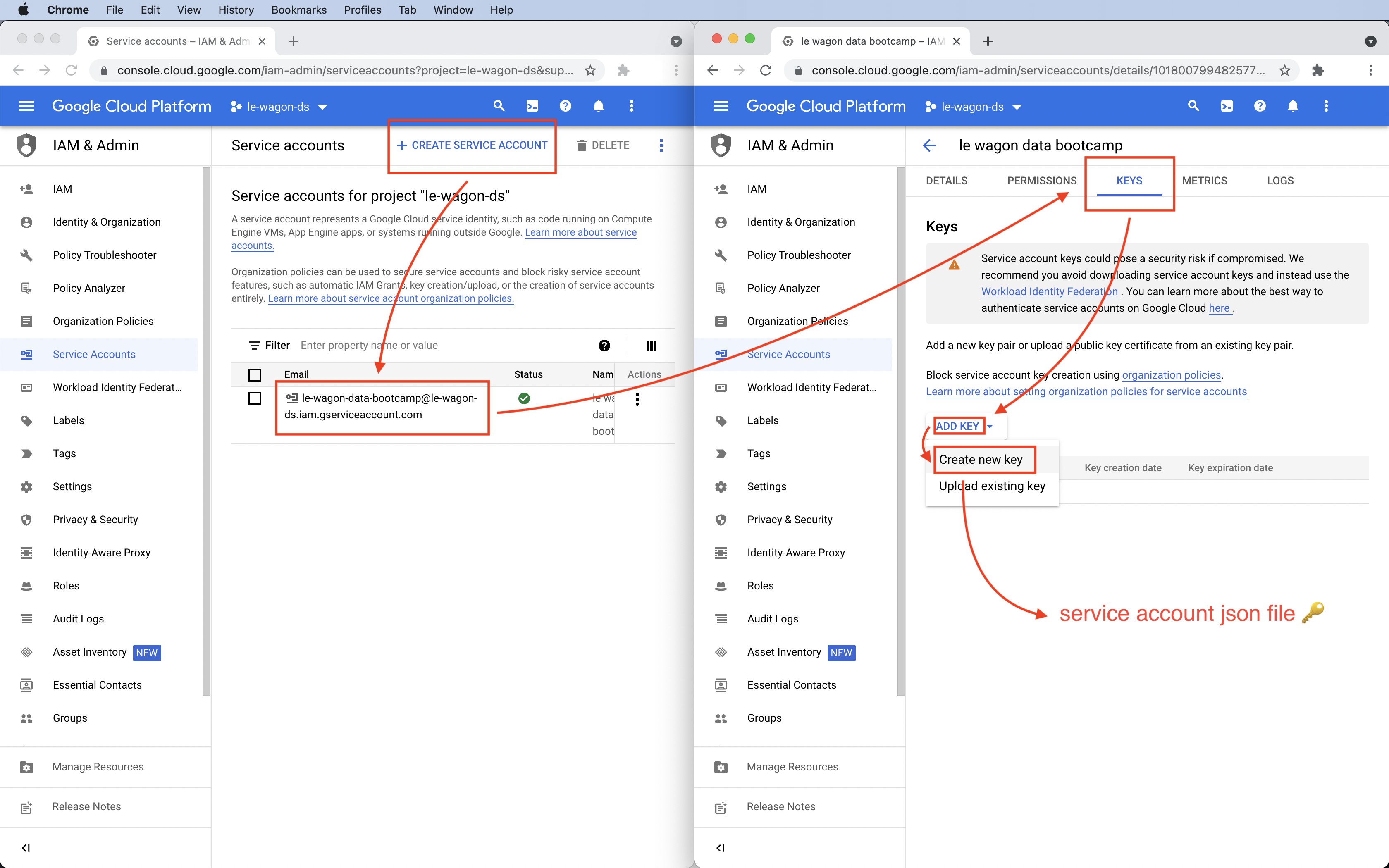The height and width of the screenshot is (868, 1389).
Task: Activate Cloud Shell icon in right window
Action: (1227, 106)
